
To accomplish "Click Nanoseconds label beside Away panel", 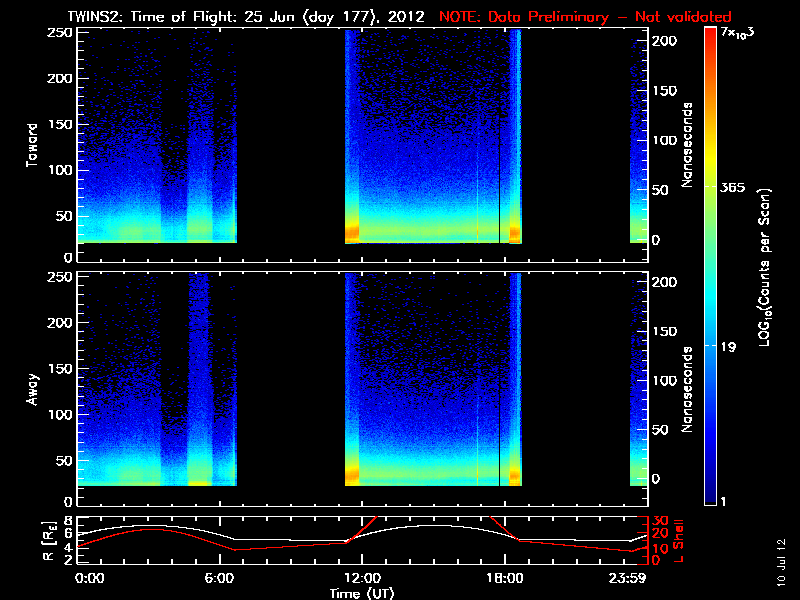I will pyautogui.click(x=689, y=388).
